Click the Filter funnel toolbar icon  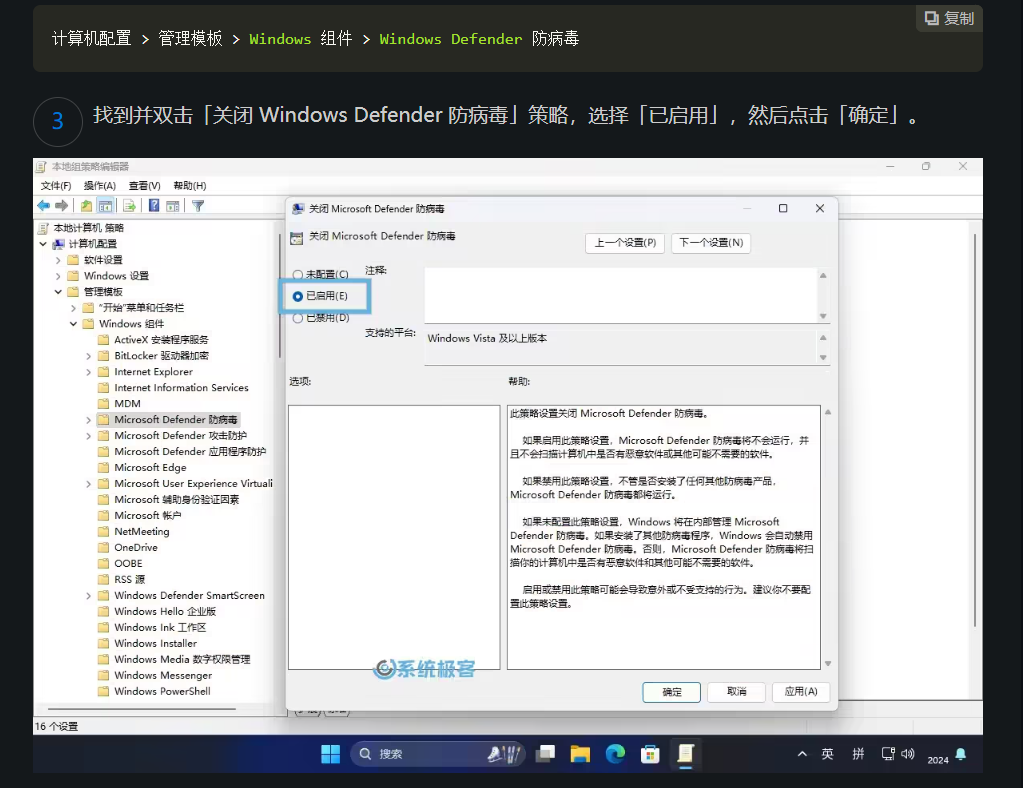[198, 206]
